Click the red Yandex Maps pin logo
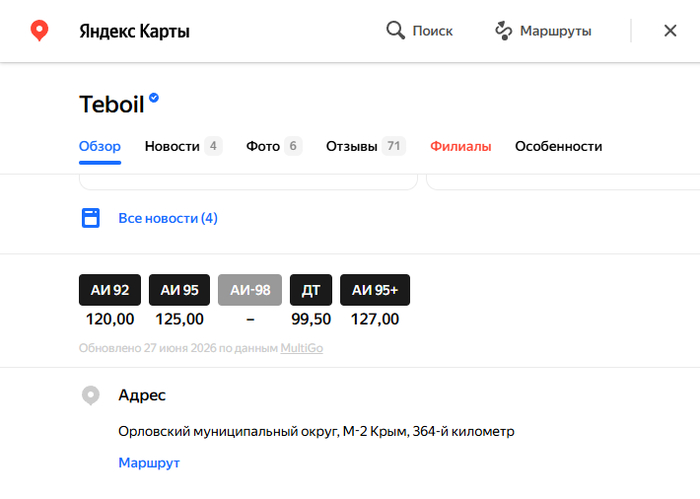The image size is (700, 499). pyautogui.click(x=39, y=31)
